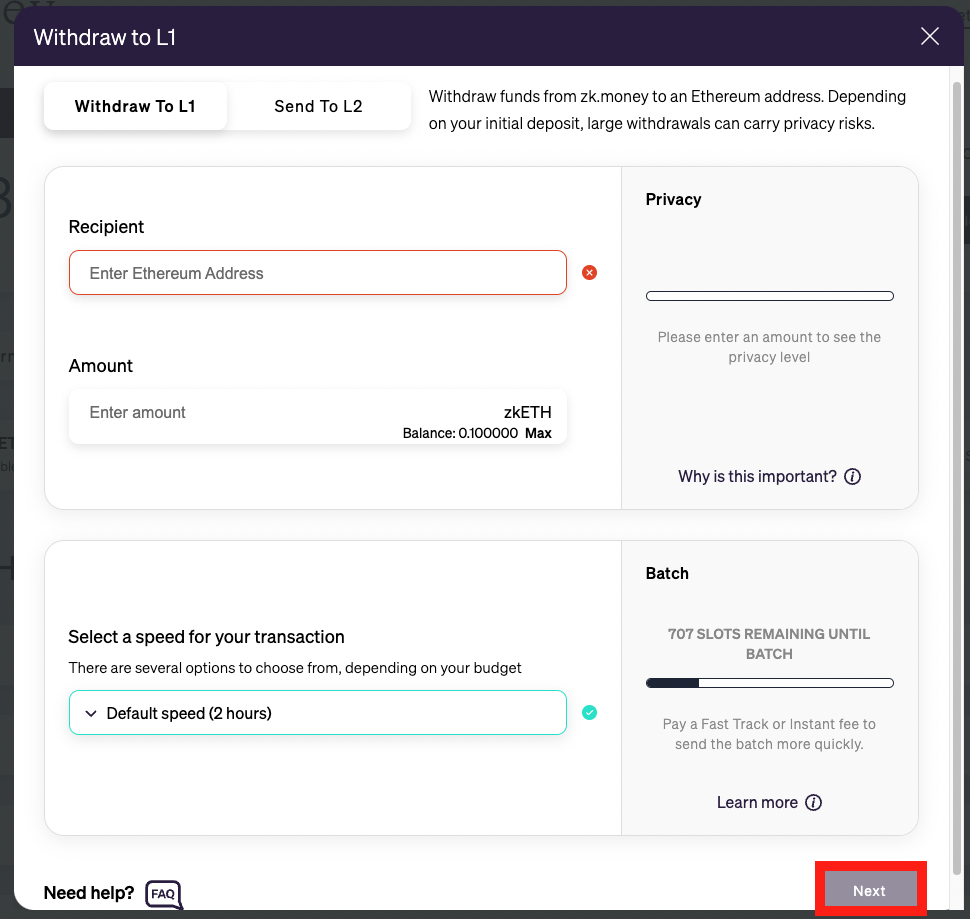Click info icon next to Learn more

[813, 802]
